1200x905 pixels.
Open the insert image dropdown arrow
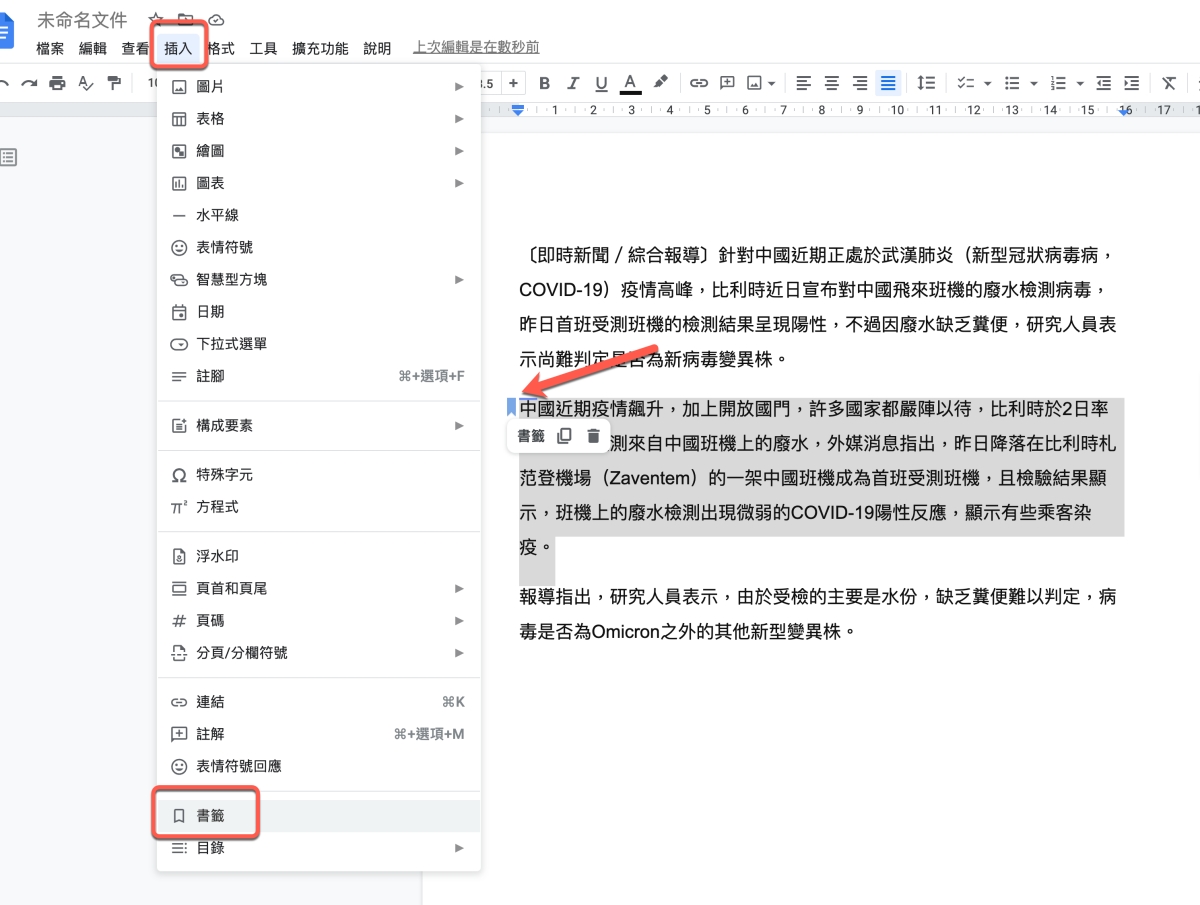click(x=772, y=83)
